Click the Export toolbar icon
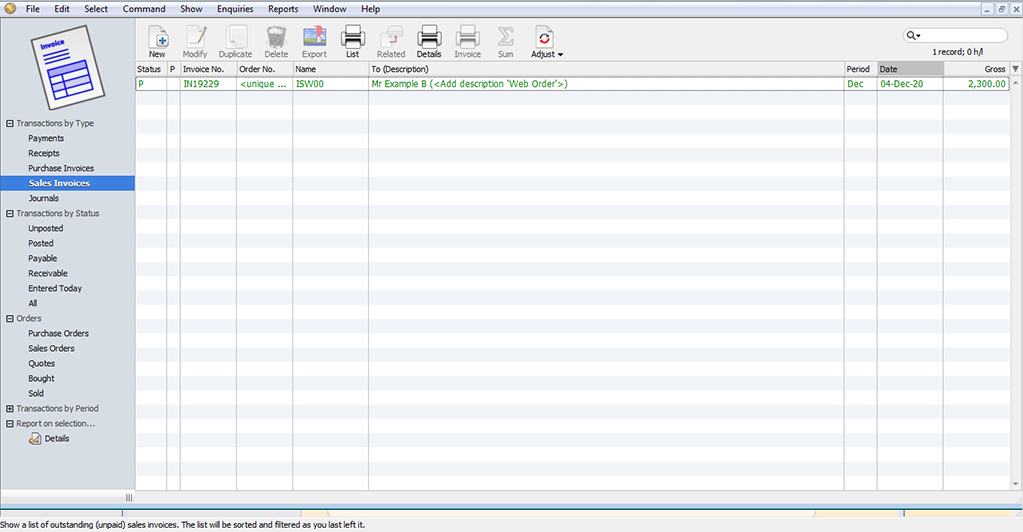Viewport: 1023px width, 532px height. [x=314, y=42]
